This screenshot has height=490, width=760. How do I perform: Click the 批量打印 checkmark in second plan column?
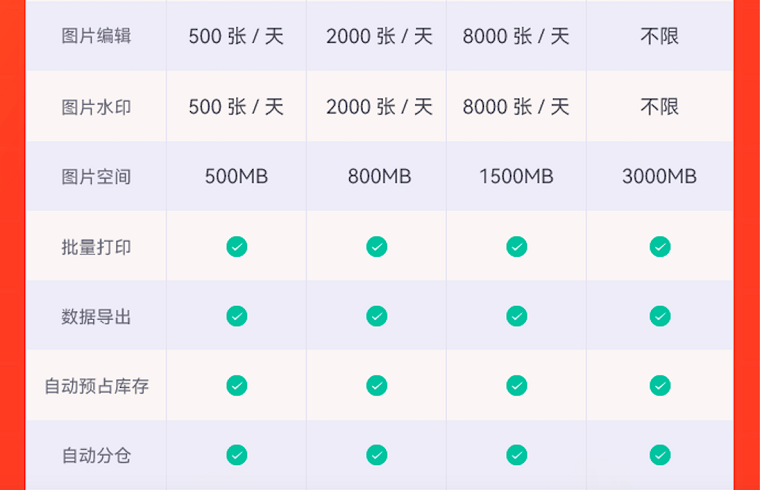click(377, 247)
